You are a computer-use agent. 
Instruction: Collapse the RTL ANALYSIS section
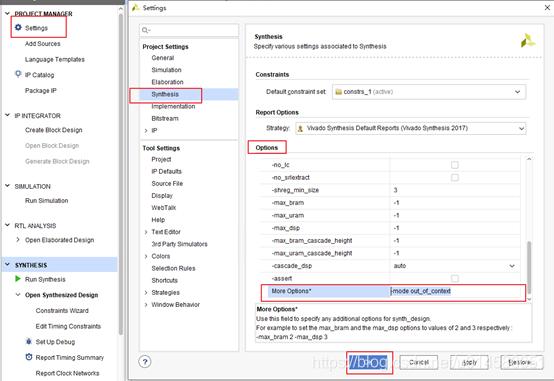pos(7,225)
